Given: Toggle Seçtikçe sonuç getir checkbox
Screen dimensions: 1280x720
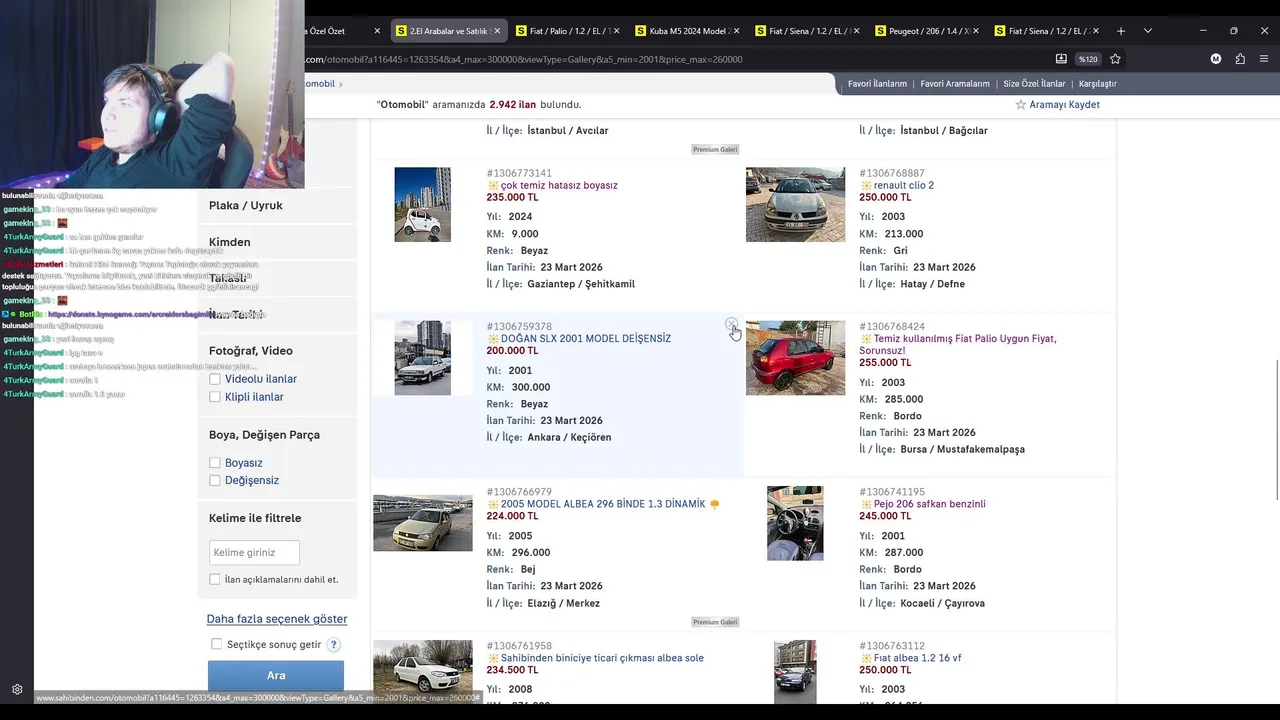Looking at the screenshot, I should (x=216, y=645).
